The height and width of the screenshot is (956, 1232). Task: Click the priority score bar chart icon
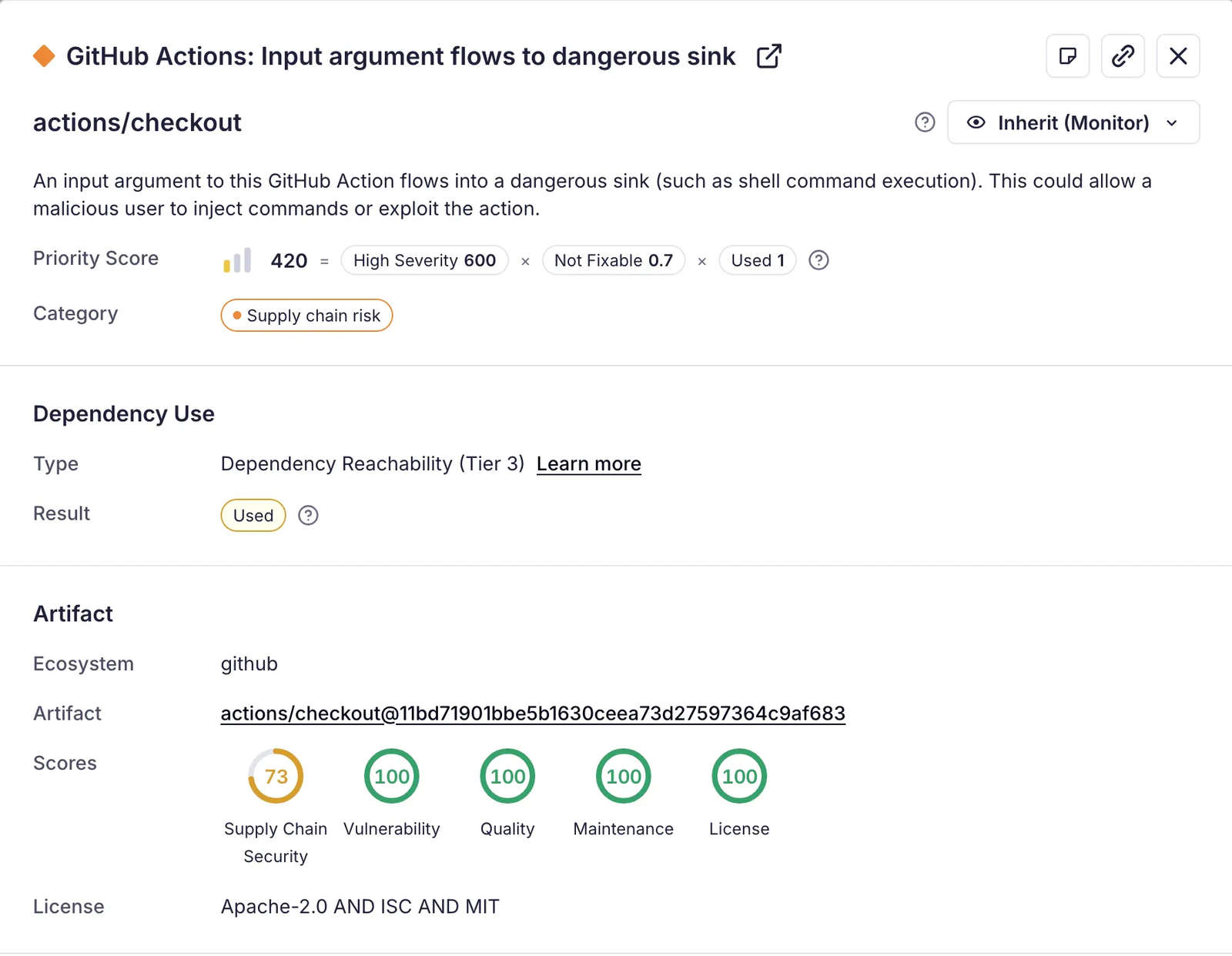(237, 261)
